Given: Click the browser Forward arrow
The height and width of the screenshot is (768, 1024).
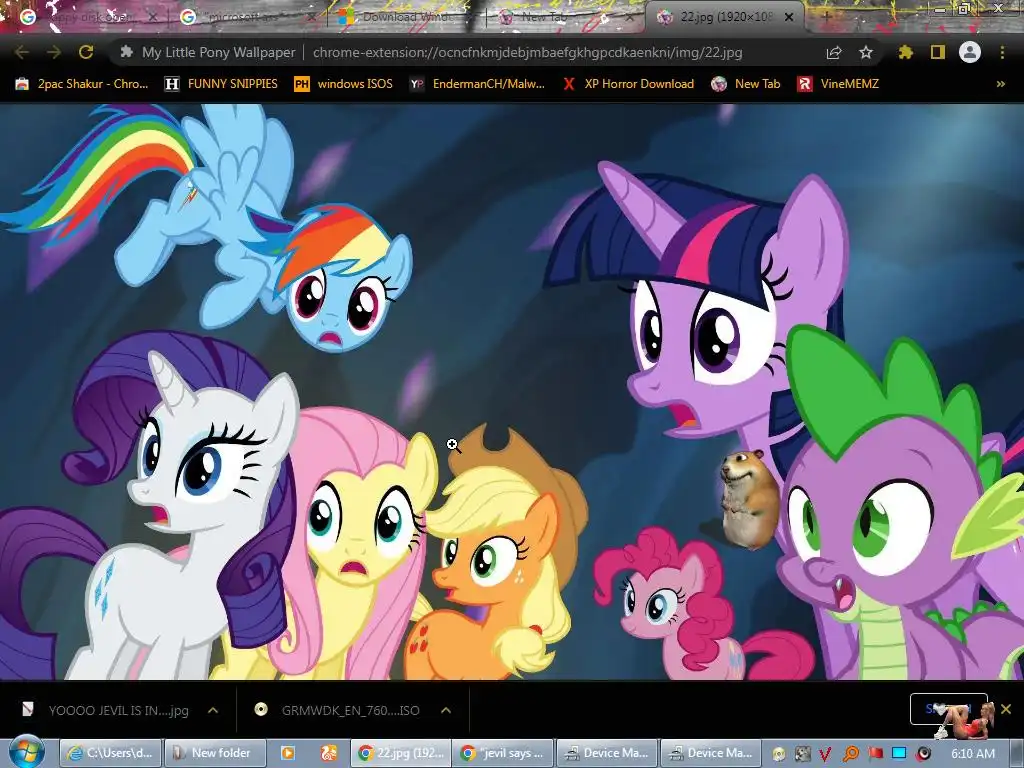Looking at the screenshot, I should (x=54, y=52).
